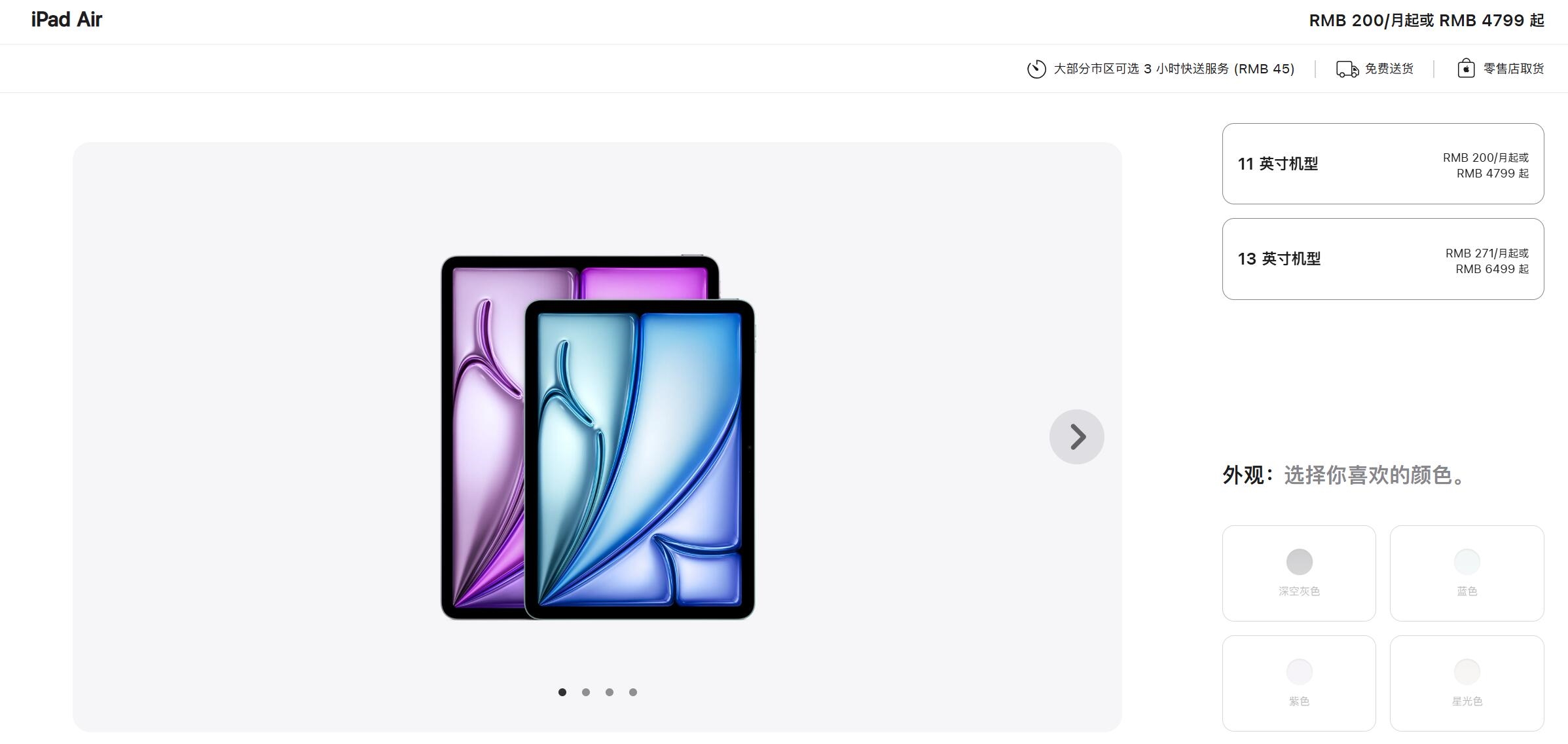The image size is (1568, 744).
Task: Go to the first gallery slide dot
Action: [x=562, y=692]
